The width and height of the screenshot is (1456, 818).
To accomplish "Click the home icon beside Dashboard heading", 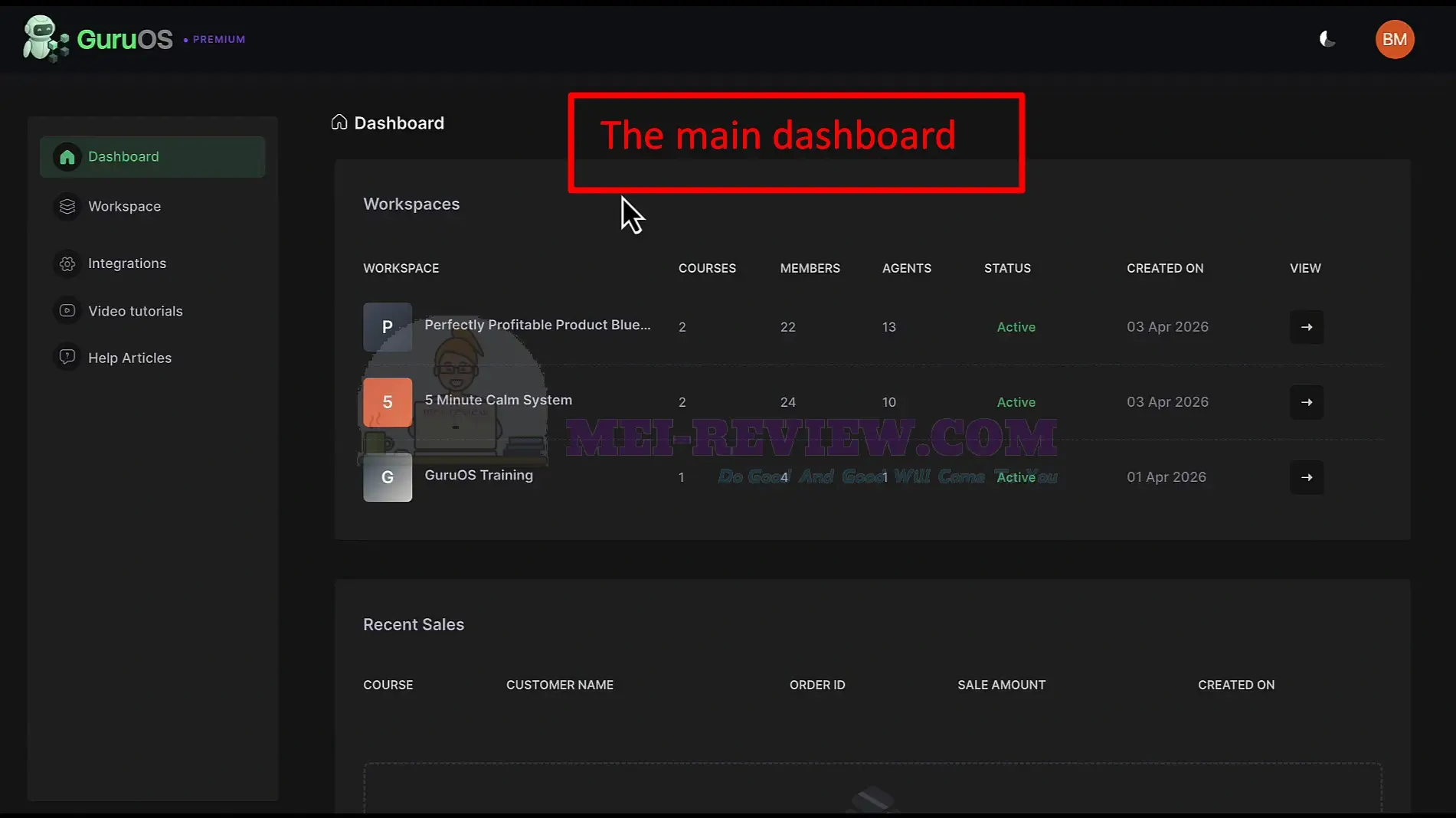I will click(339, 123).
